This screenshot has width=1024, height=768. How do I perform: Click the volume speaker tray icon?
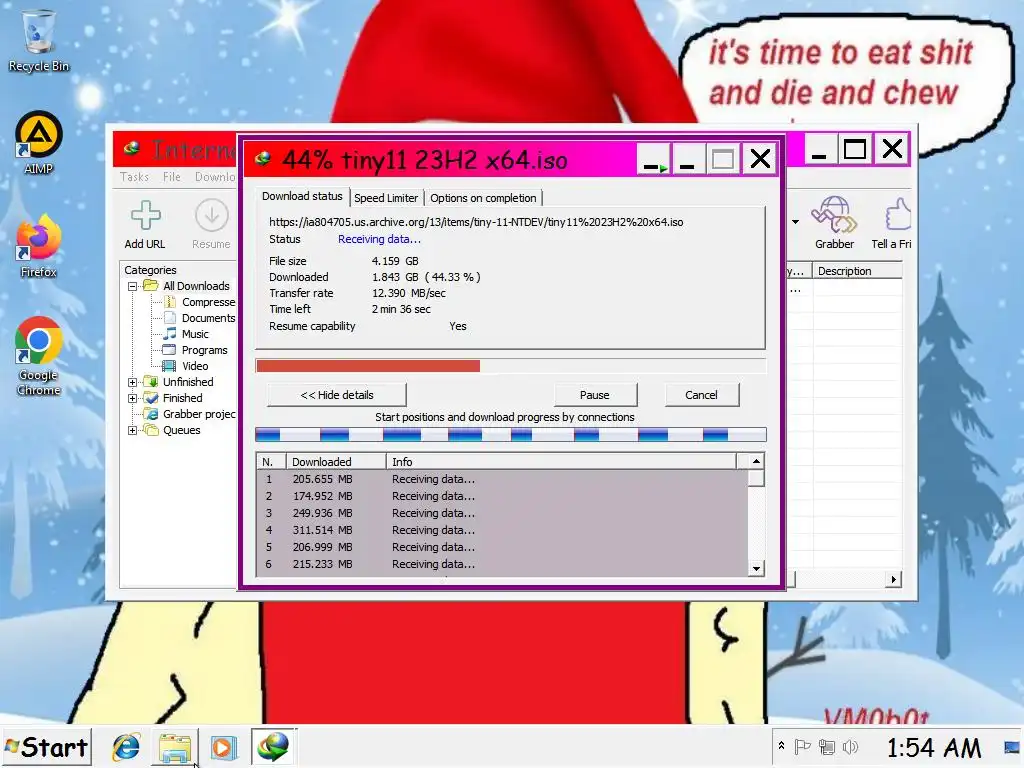pyautogui.click(x=850, y=746)
